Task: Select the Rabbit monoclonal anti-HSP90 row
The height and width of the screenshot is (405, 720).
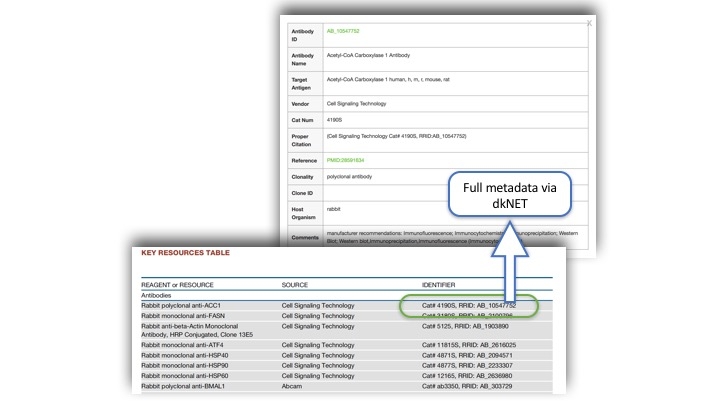Action: tap(179, 365)
